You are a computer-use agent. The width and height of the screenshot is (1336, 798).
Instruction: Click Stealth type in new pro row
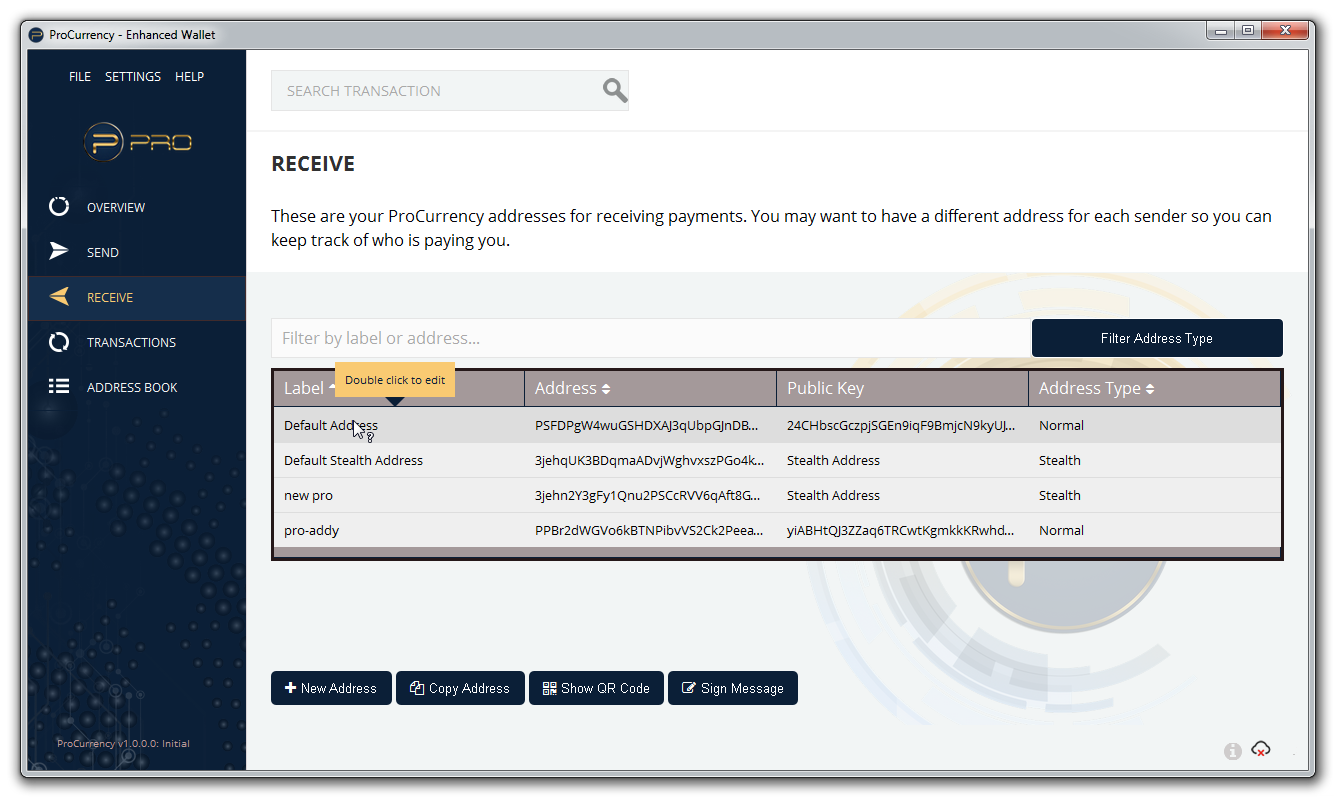[x=1060, y=496]
